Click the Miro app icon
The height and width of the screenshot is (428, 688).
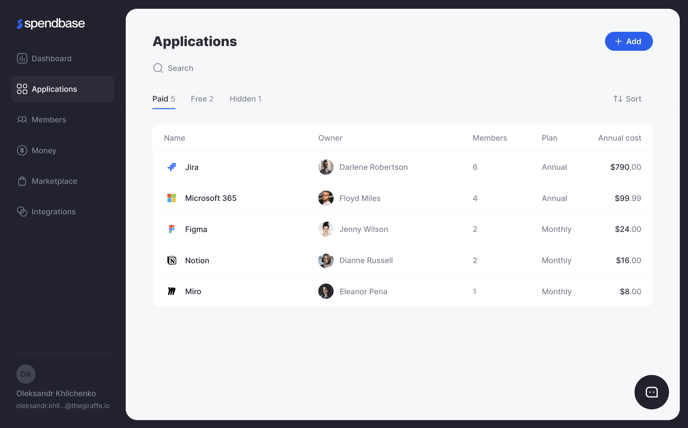[x=172, y=291]
